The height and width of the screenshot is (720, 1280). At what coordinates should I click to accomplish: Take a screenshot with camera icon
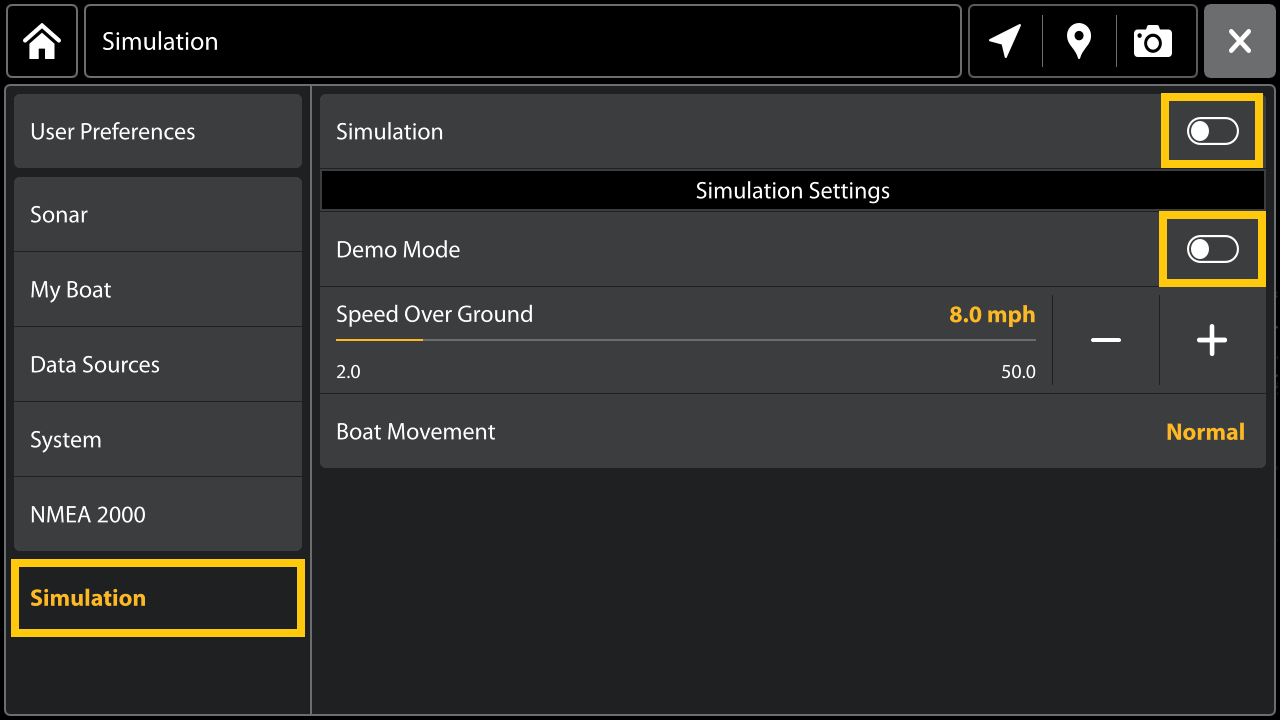coord(1153,41)
